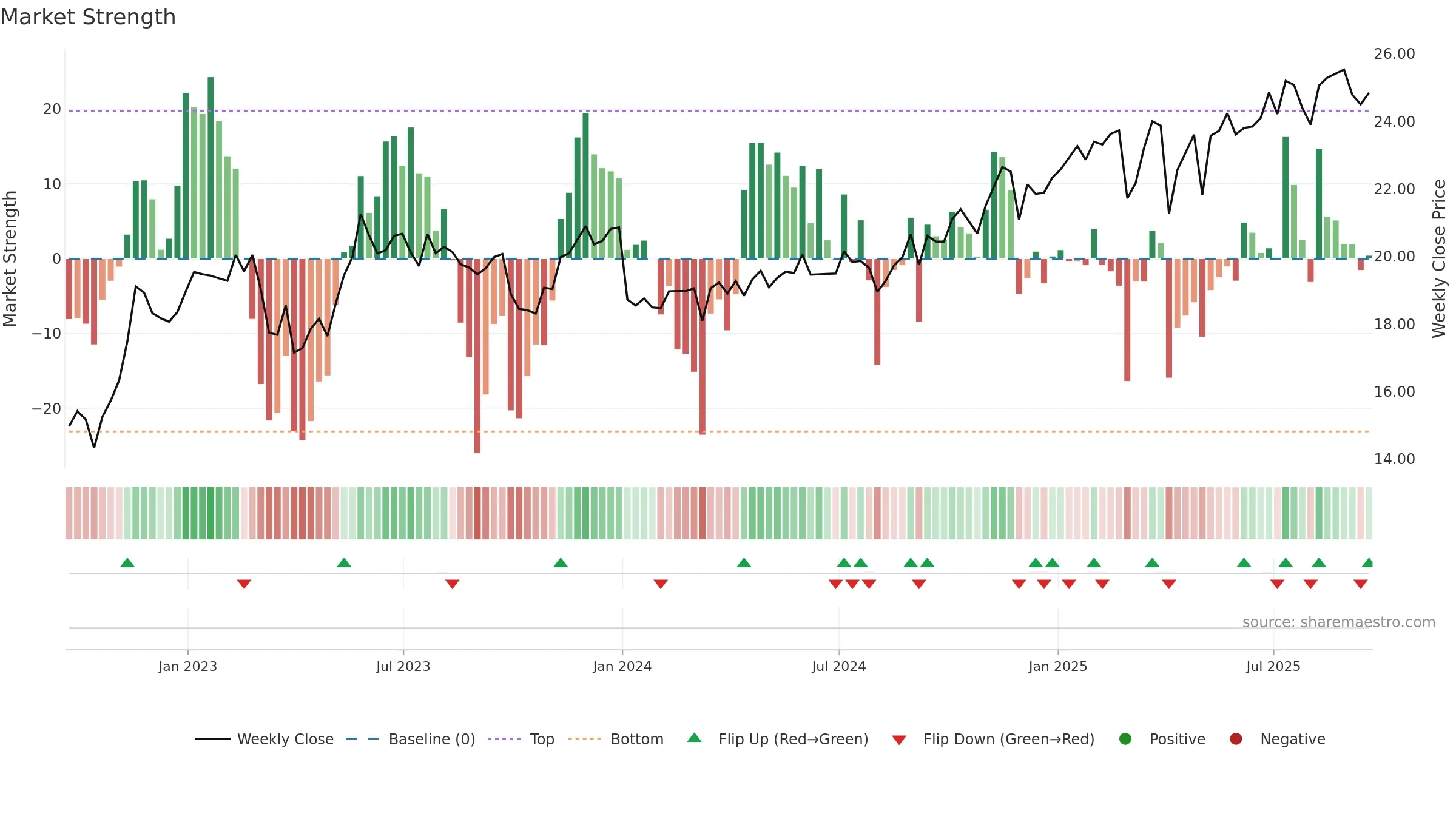Click the Jan 2023 axis label

[187, 666]
